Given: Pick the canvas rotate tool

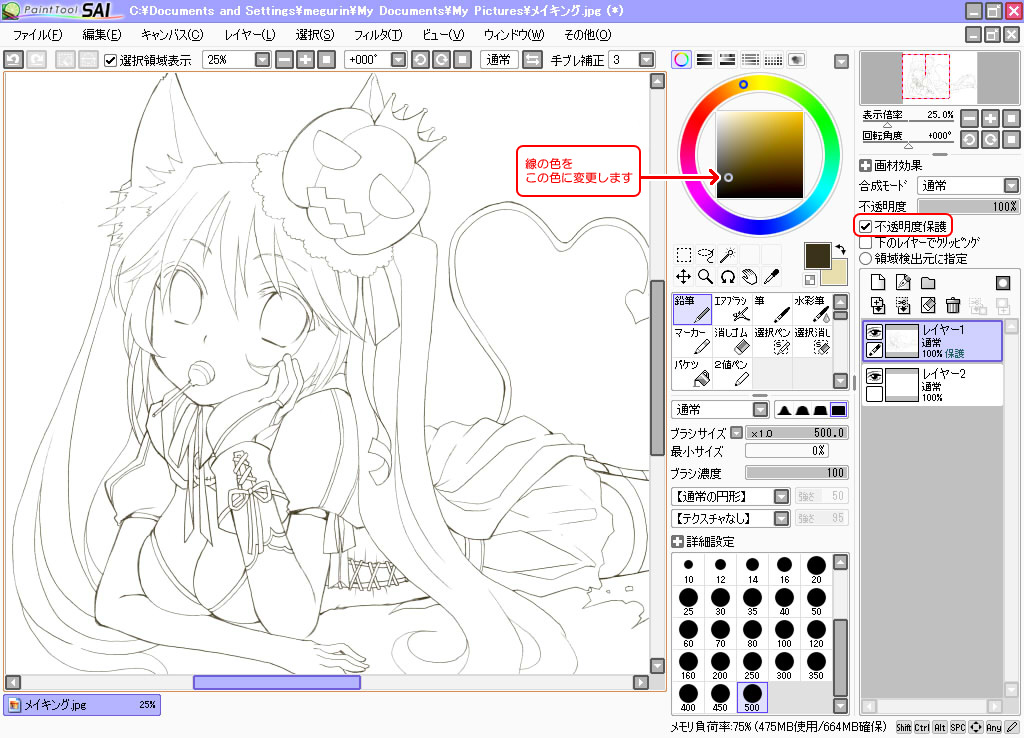Looking at the screenshot, I should click(728, 277).
